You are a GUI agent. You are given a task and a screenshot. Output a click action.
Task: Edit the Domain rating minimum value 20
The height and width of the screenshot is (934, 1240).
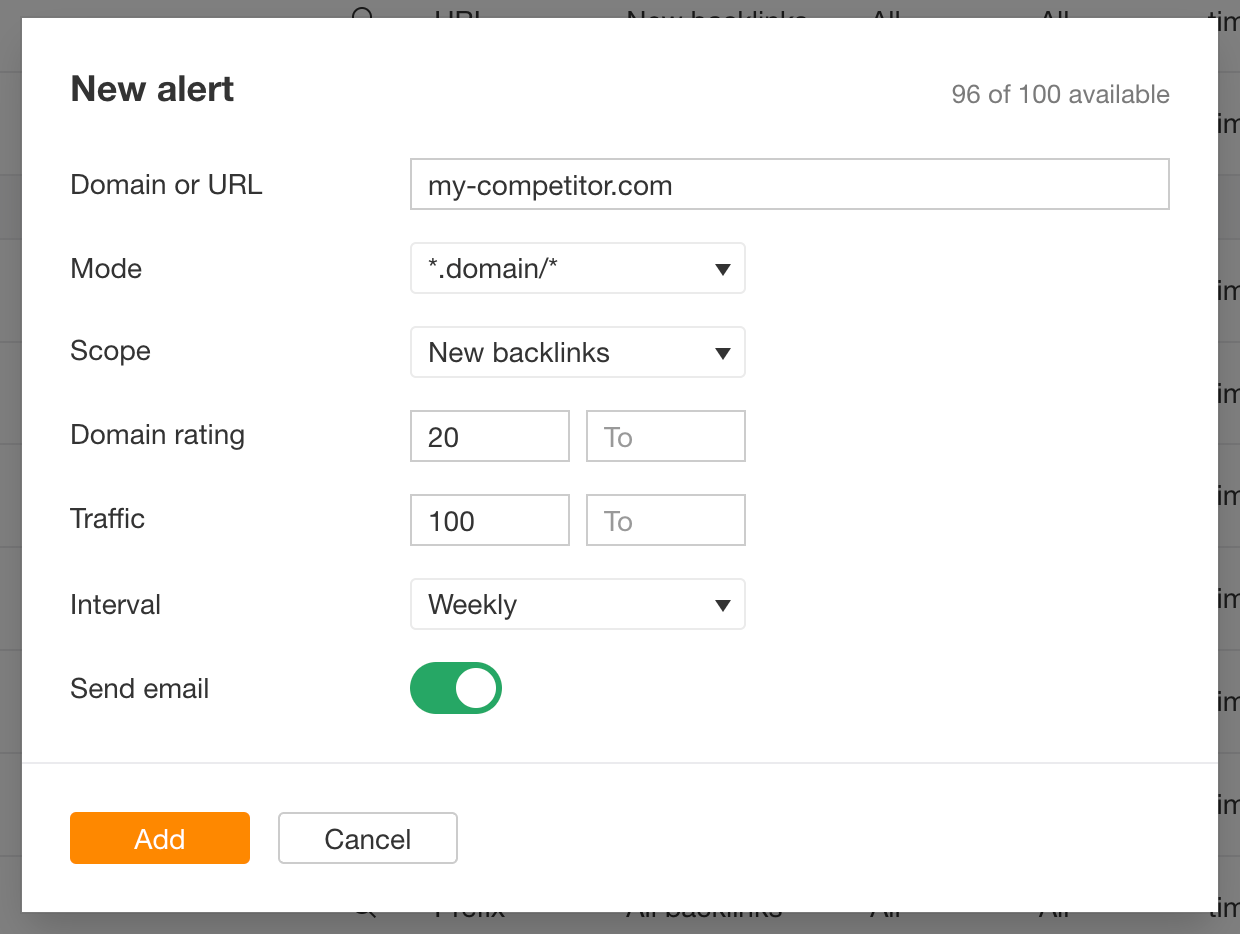point(489,436)
